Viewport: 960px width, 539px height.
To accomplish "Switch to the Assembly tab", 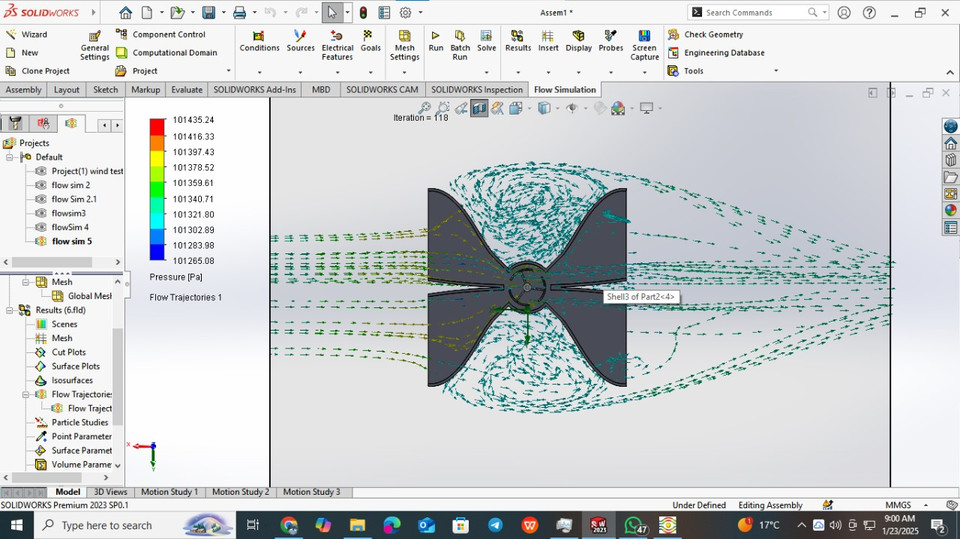I will 23,89.
